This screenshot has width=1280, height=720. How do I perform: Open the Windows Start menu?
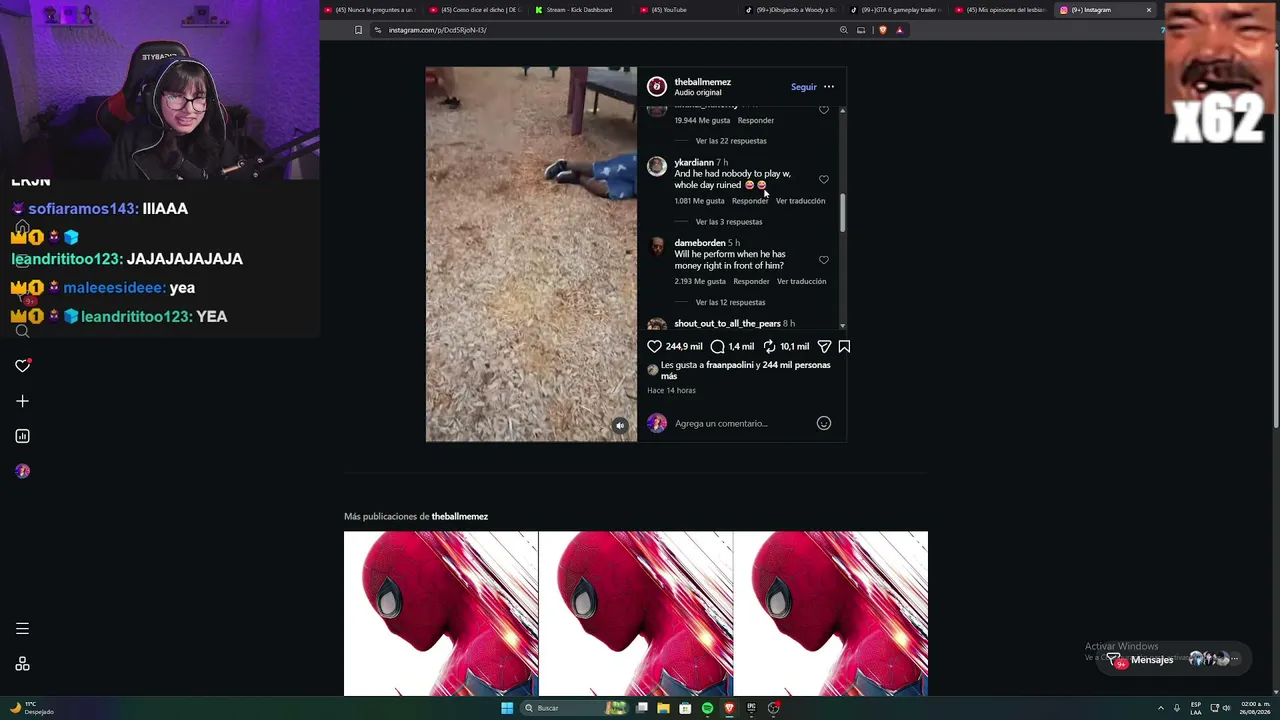tap(507, 708)
